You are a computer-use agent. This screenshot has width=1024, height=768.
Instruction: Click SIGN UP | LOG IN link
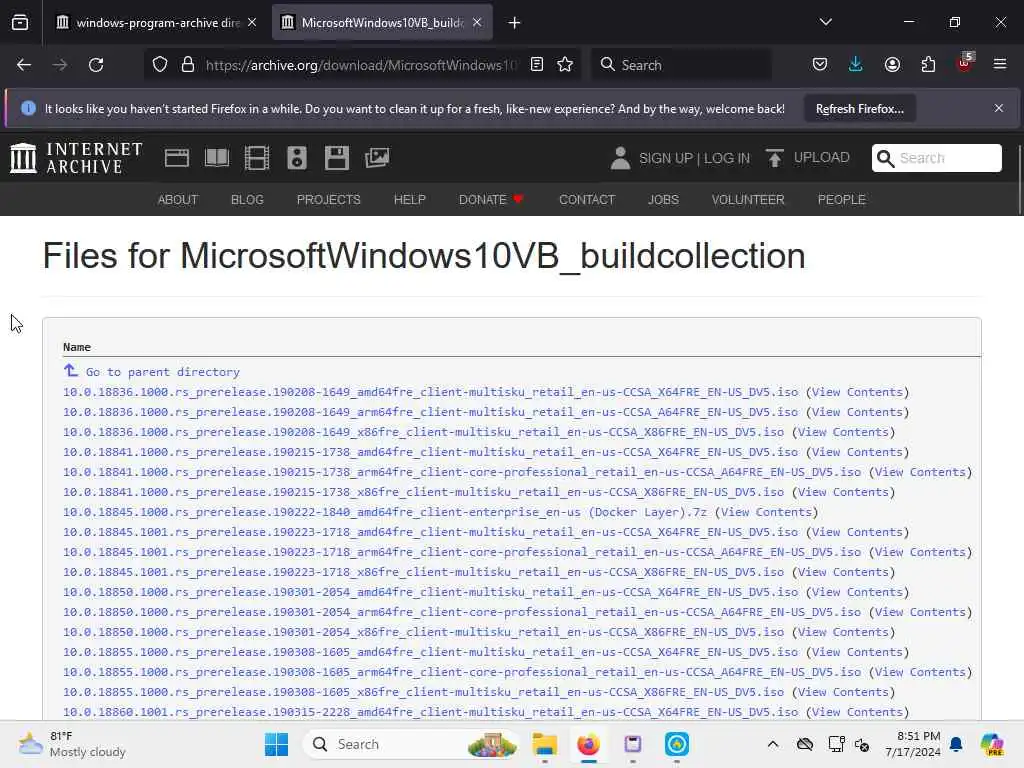pos(694,158)
